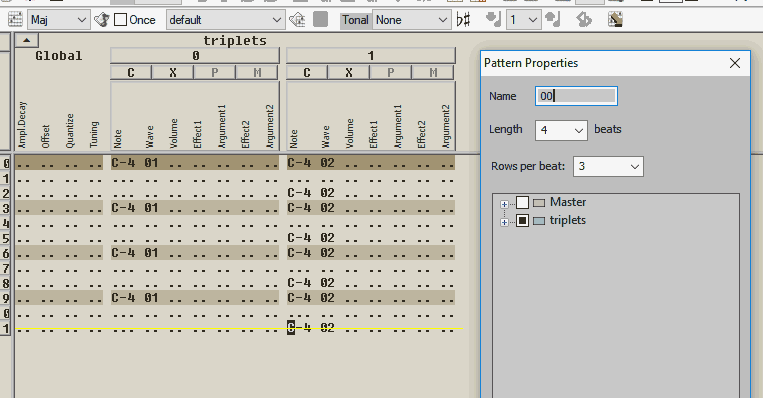Click C-4 note in track 0 row 3

point(123,208)
